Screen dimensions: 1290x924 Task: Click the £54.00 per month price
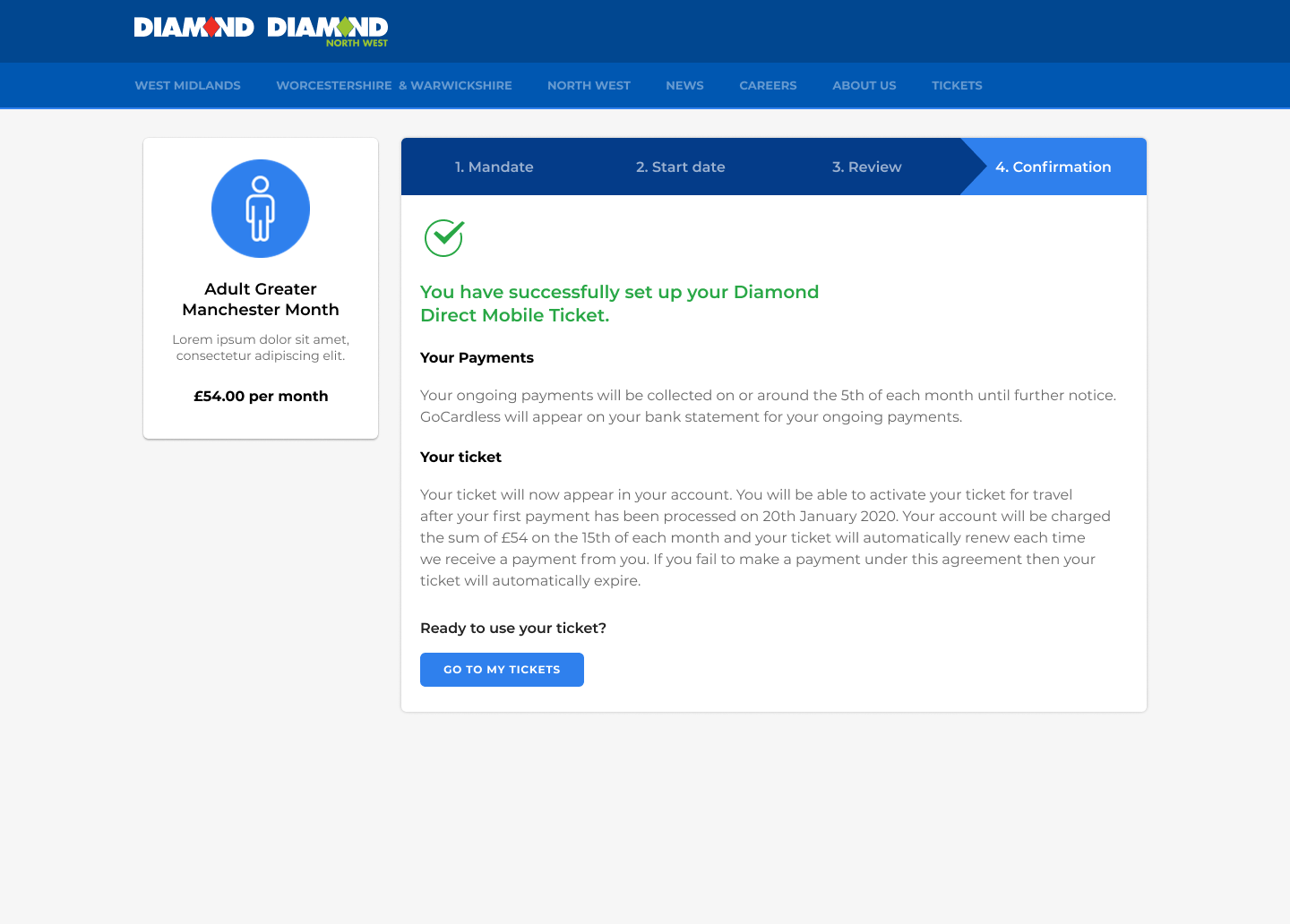(261, 396)
